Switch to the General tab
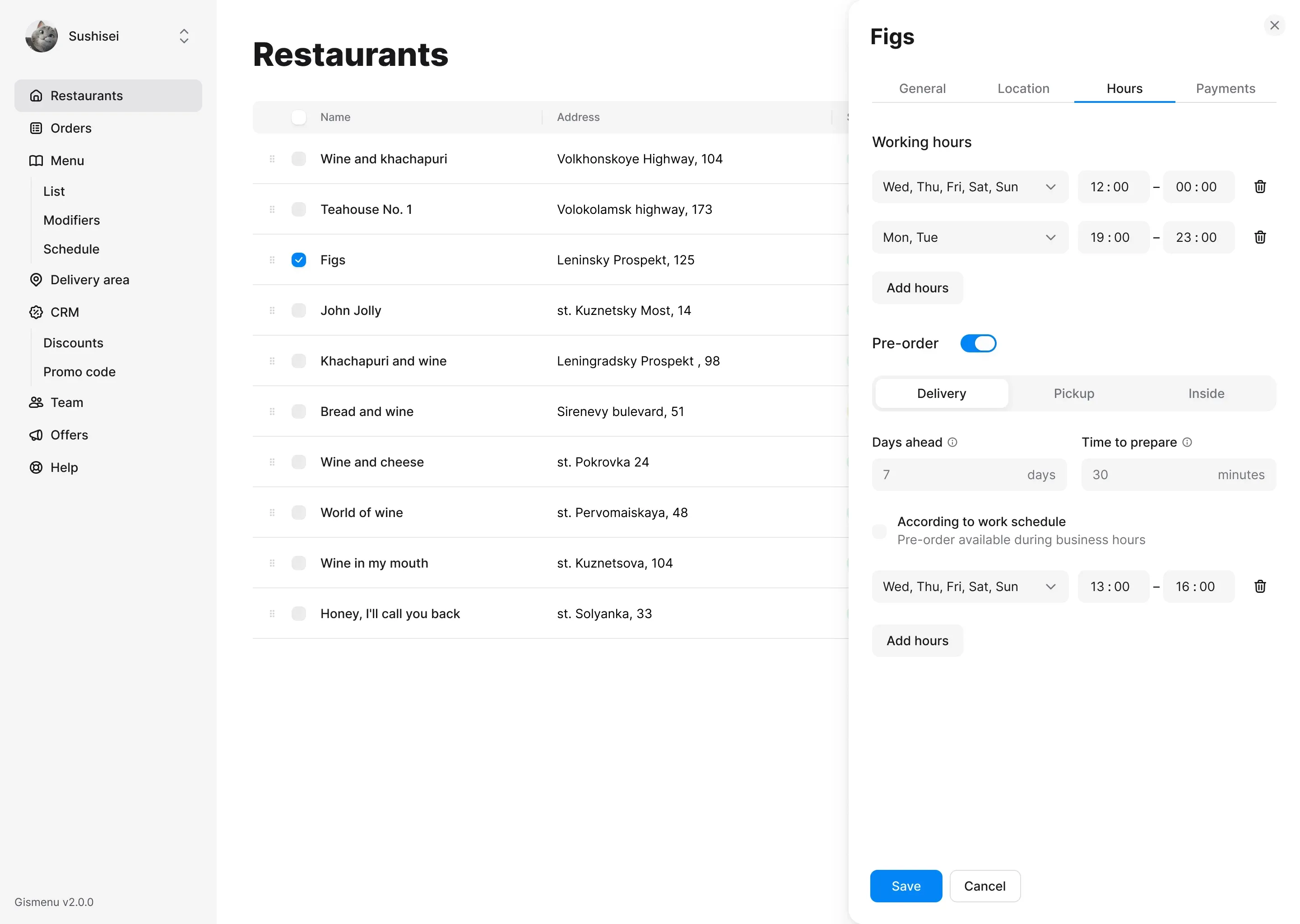This screenshot has width=1300, height=924. pos(922,89)
